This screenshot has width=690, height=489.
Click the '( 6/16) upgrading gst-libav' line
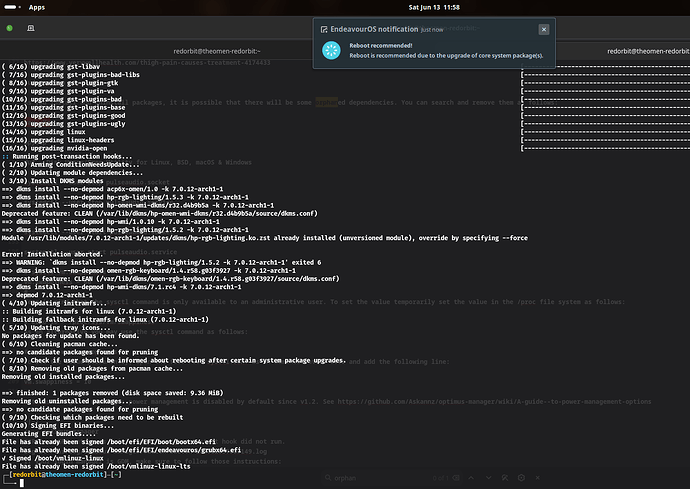(51, 67)
